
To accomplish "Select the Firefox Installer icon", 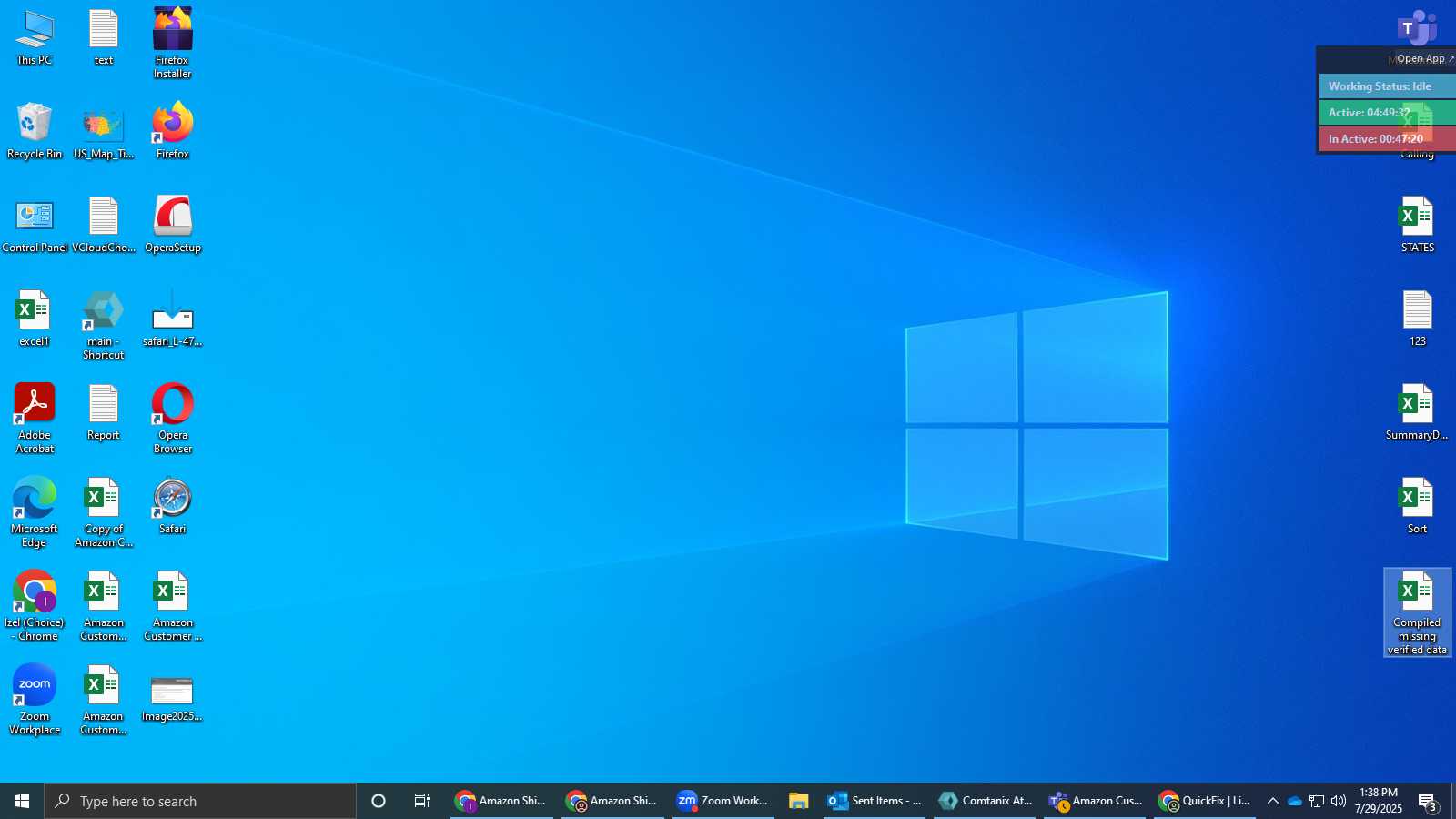I will (173, 44).
